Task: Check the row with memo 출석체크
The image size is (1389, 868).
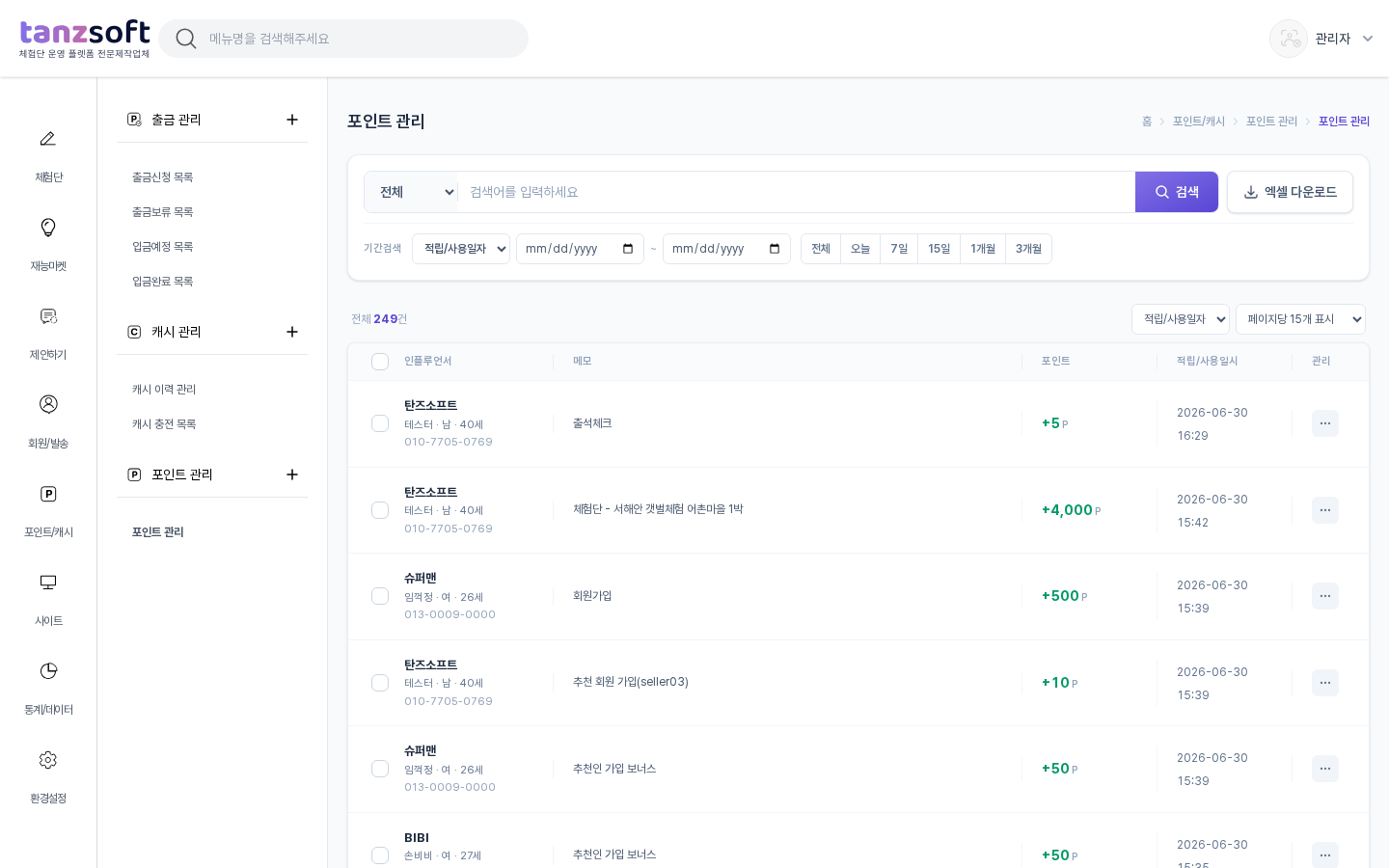Action: coord(380,423)
